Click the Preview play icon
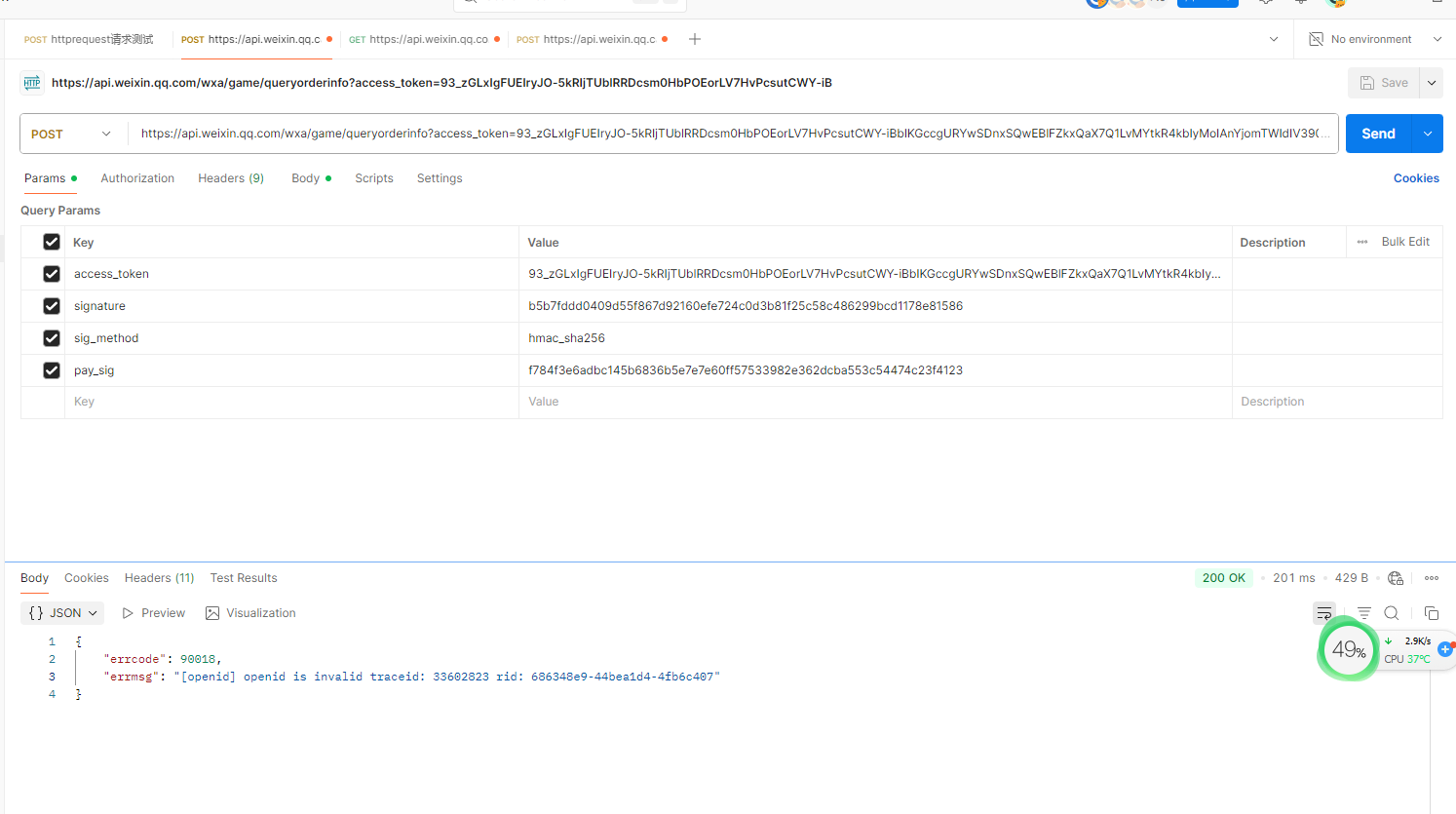The width and height of the screenshot is (1456, 814). point(128,613)
